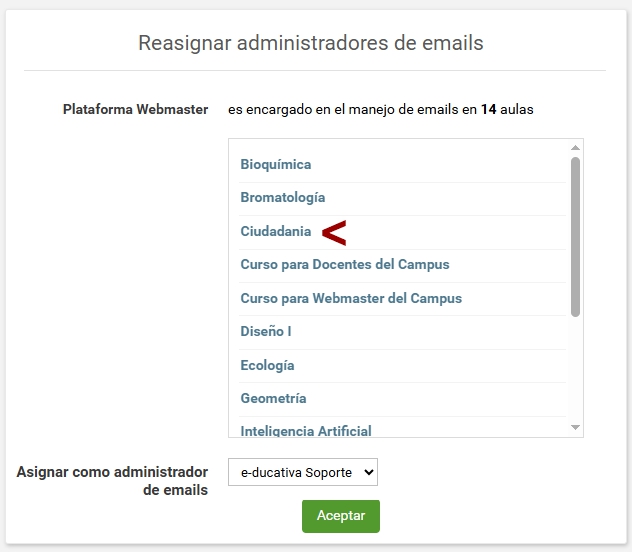Click the bold 14 aulas count
The image size is (633, 552).
click(507, 109)
